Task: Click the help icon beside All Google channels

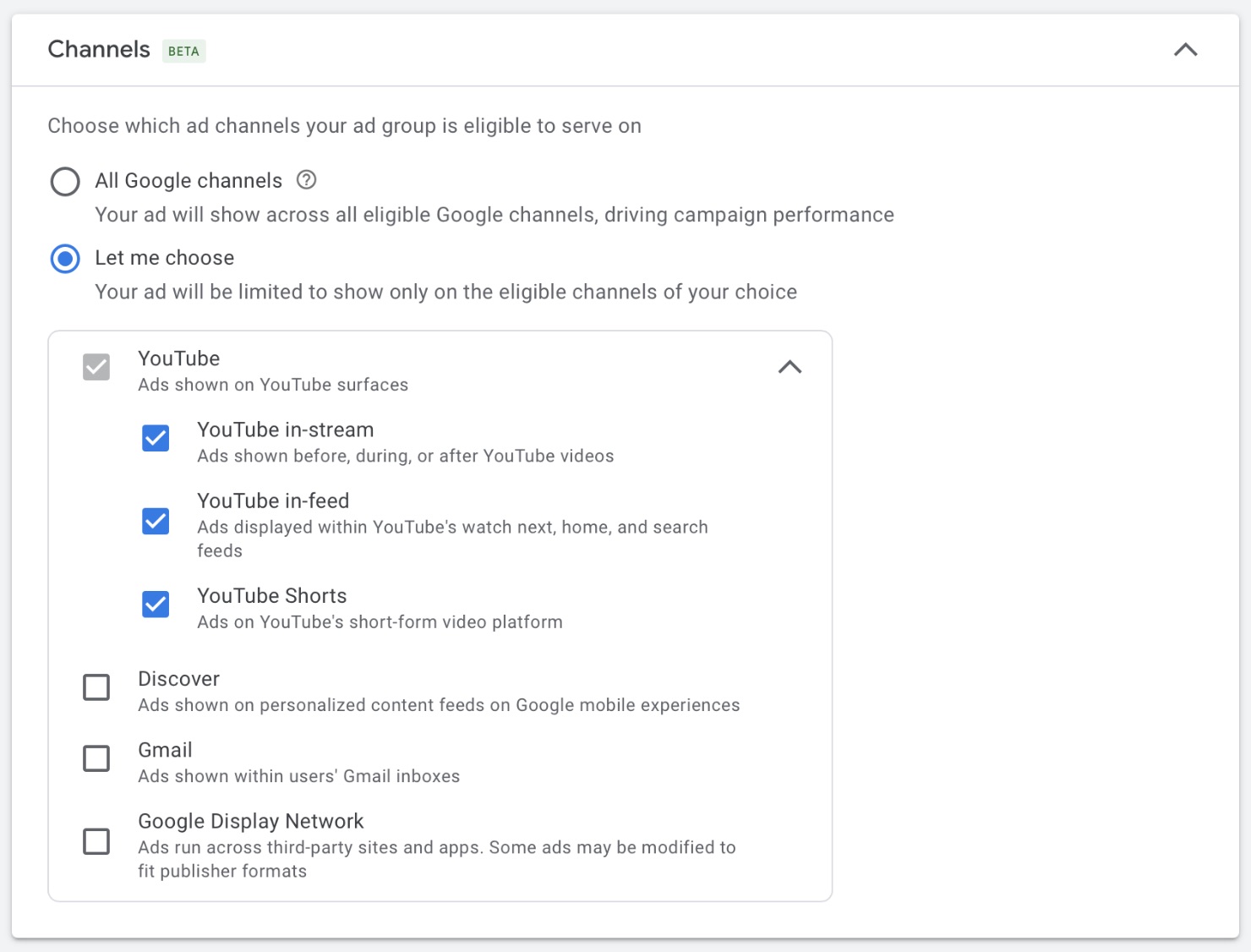Action: pyautogui.click(x=307, y=180)
